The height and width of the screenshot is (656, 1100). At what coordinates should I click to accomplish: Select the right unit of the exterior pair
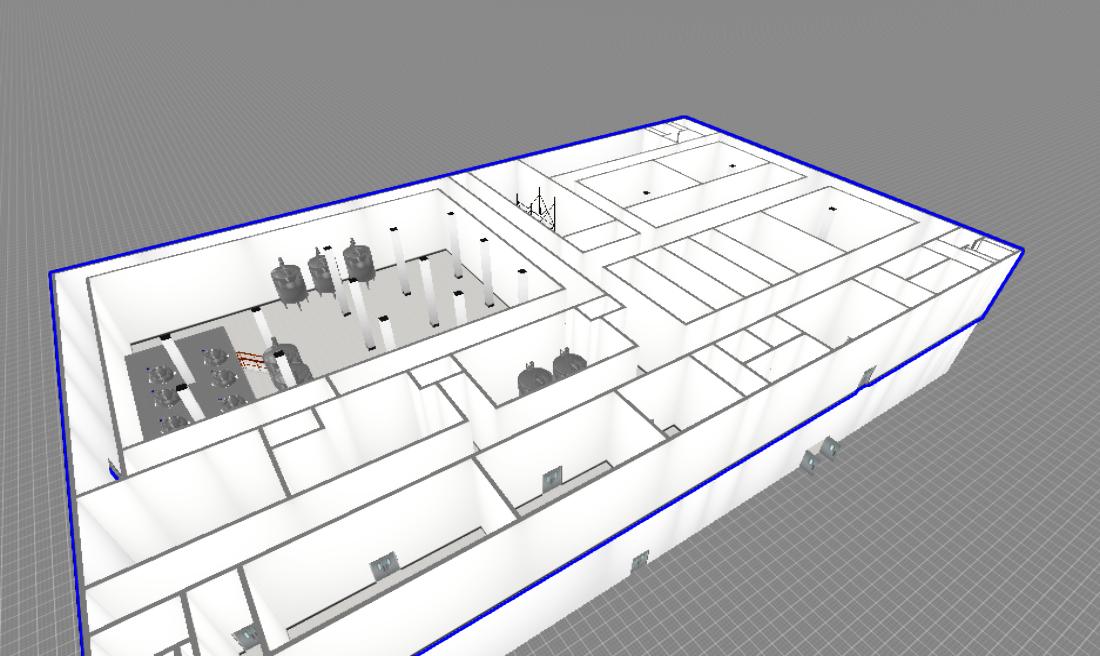pyautogui.click(x=829, y=450)
